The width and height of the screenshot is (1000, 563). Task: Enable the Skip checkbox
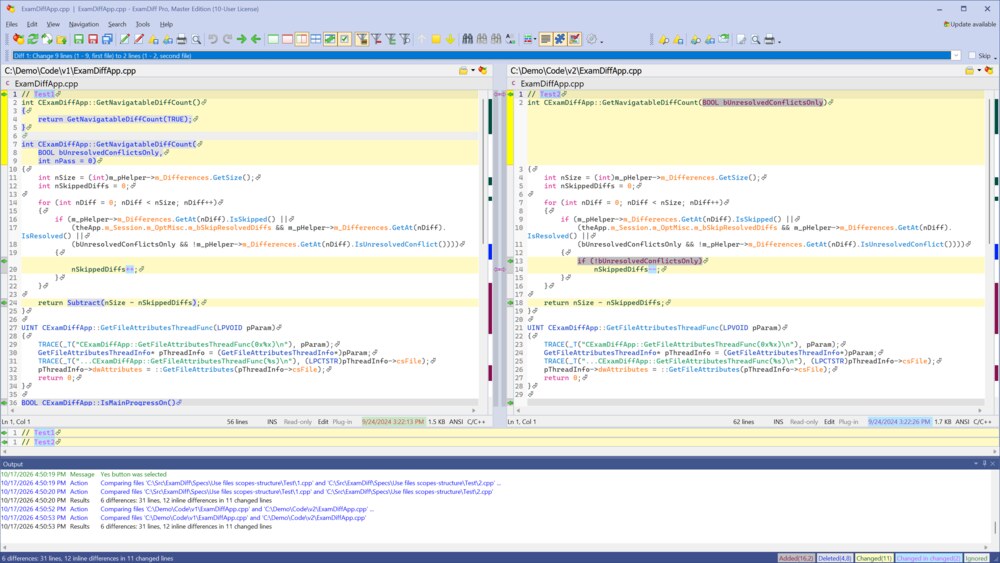(x=972, y=55)
